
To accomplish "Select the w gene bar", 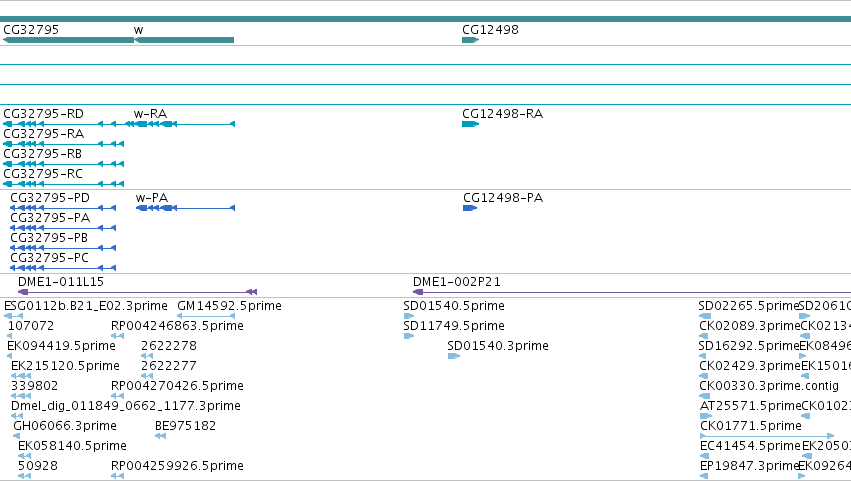I will 184,40.
